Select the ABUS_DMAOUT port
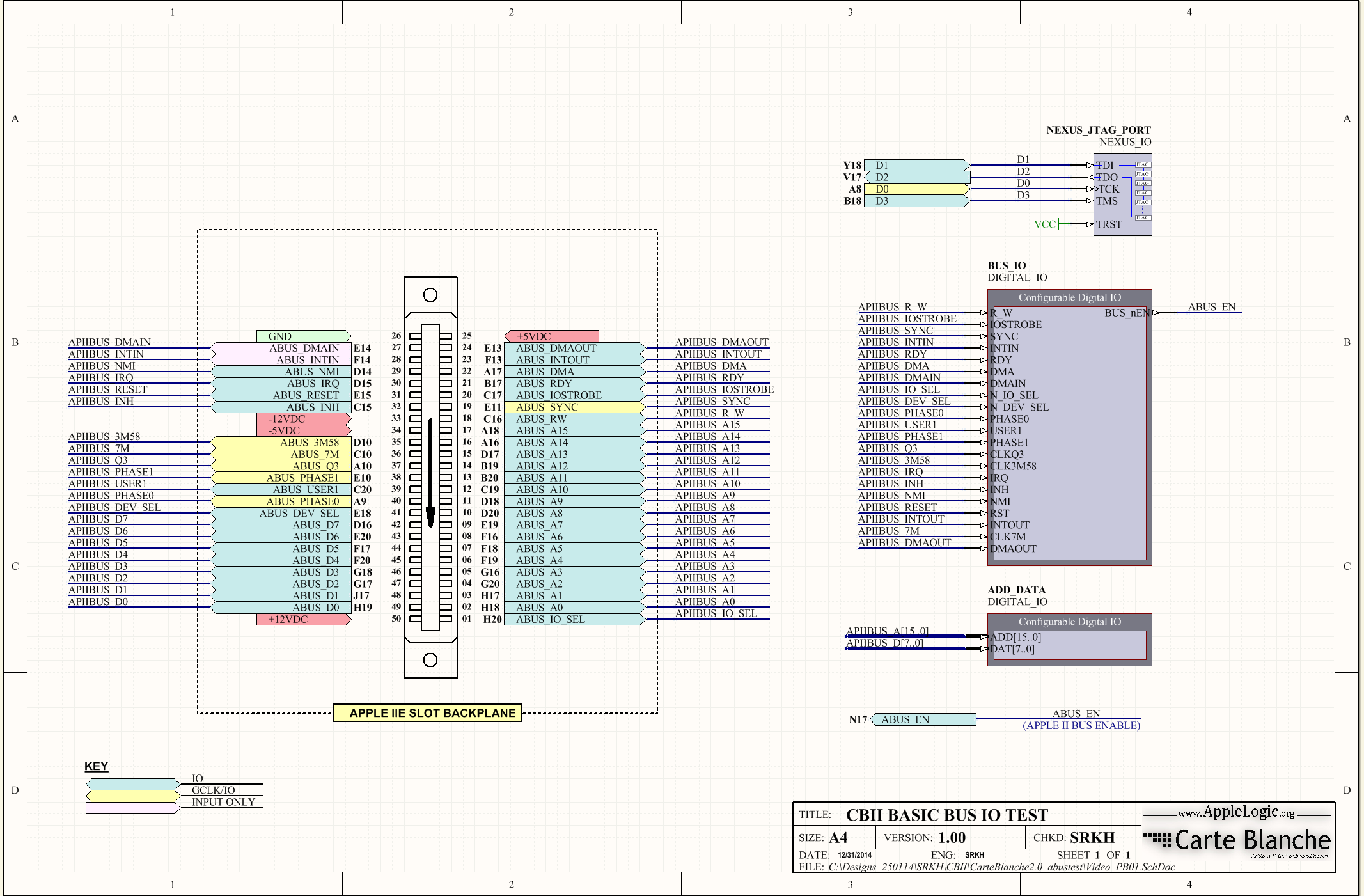1364x896 pixels. click(574, 348)
